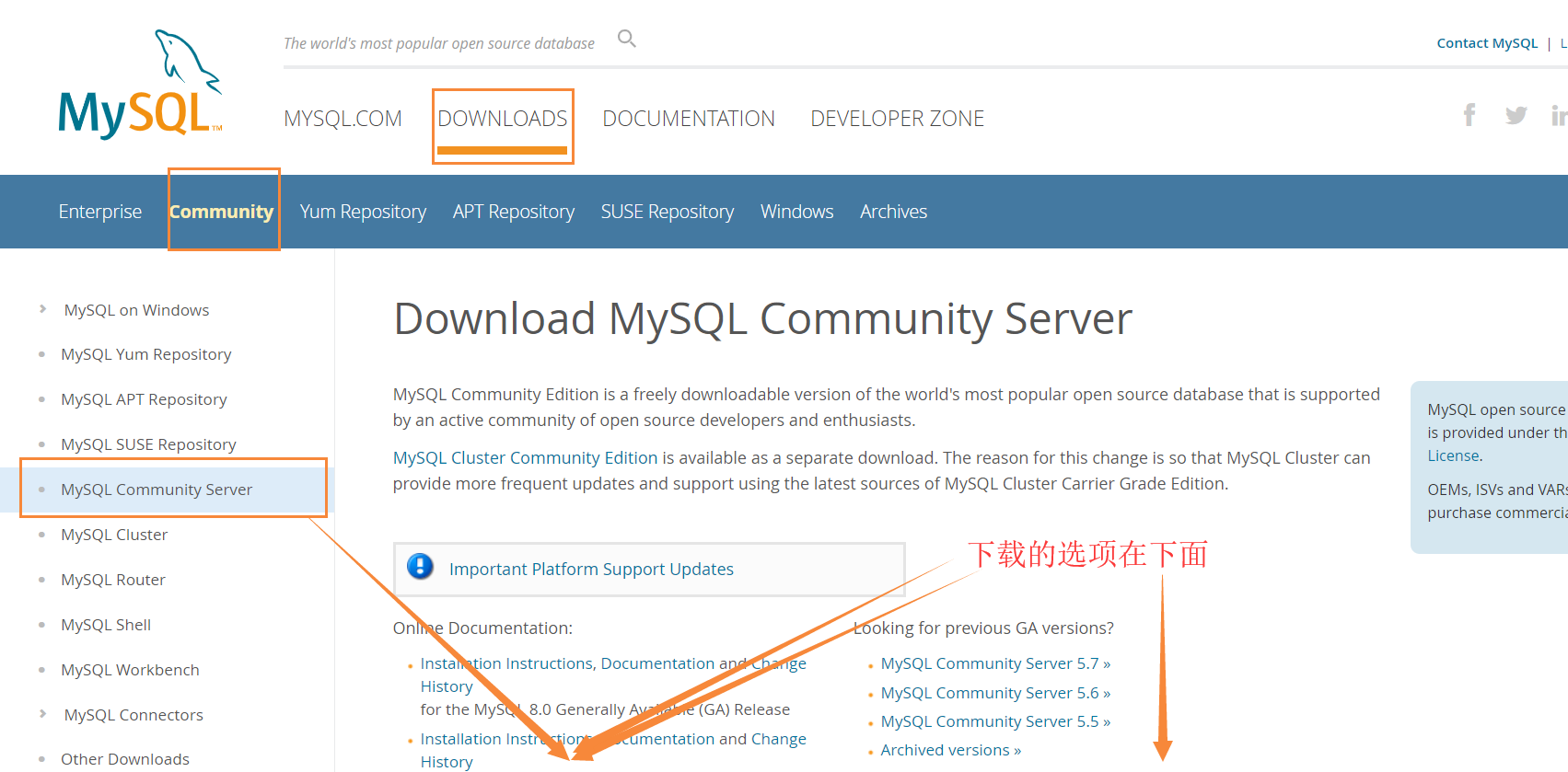Follow MySQL Cluster Community Edition link
Screen dimensions: 1568x772
pos(525,457)
